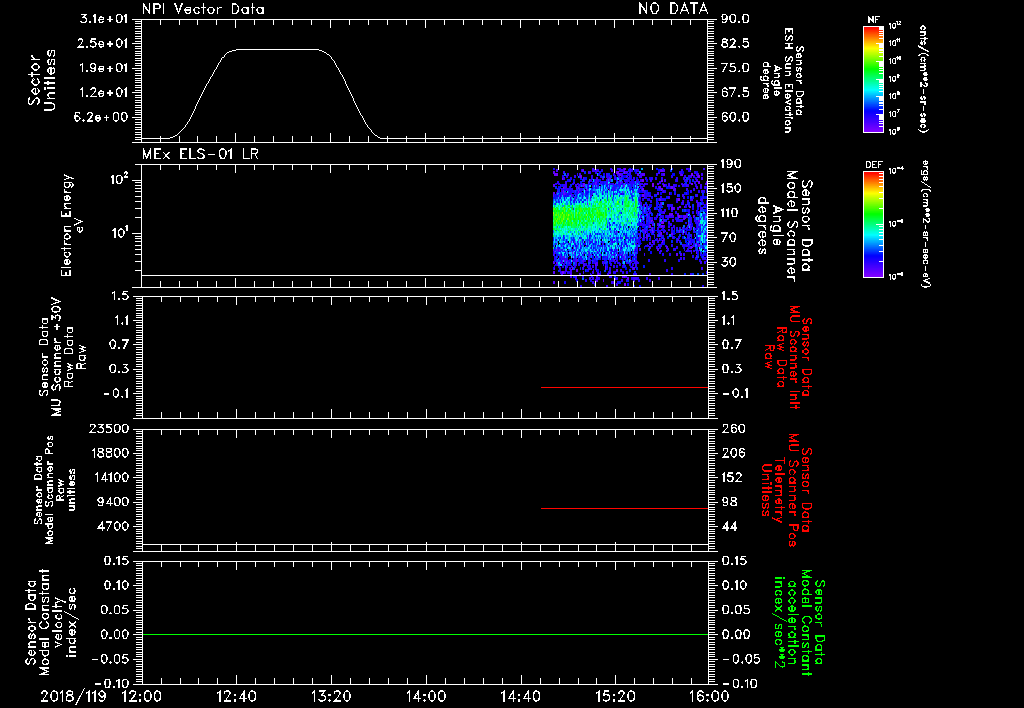The image size is (1024, 708).
Task: Click the '9400' scanner position tick
Action: (112, 502)
